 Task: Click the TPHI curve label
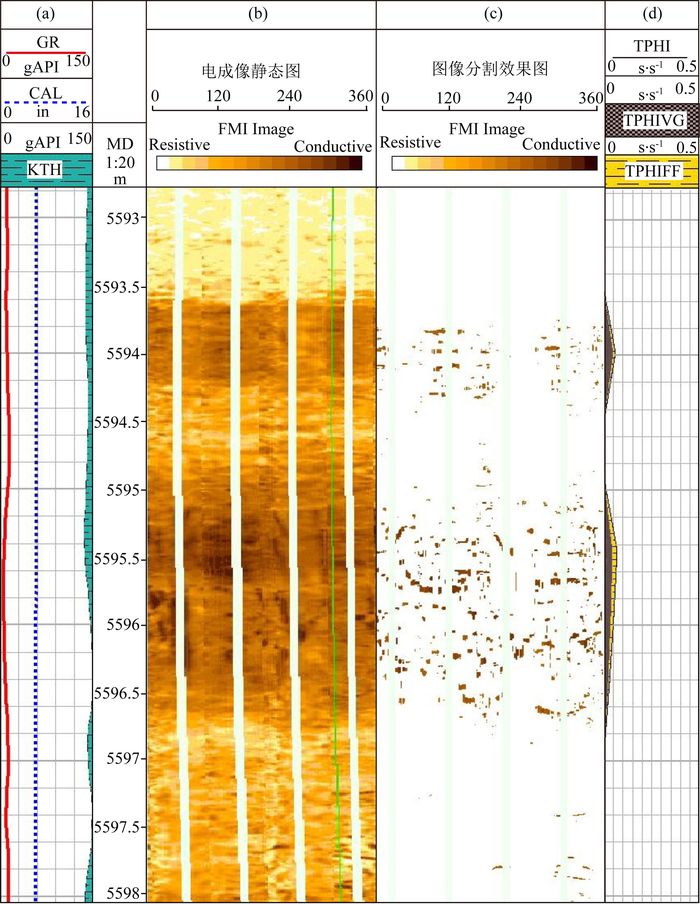(651, 46)
